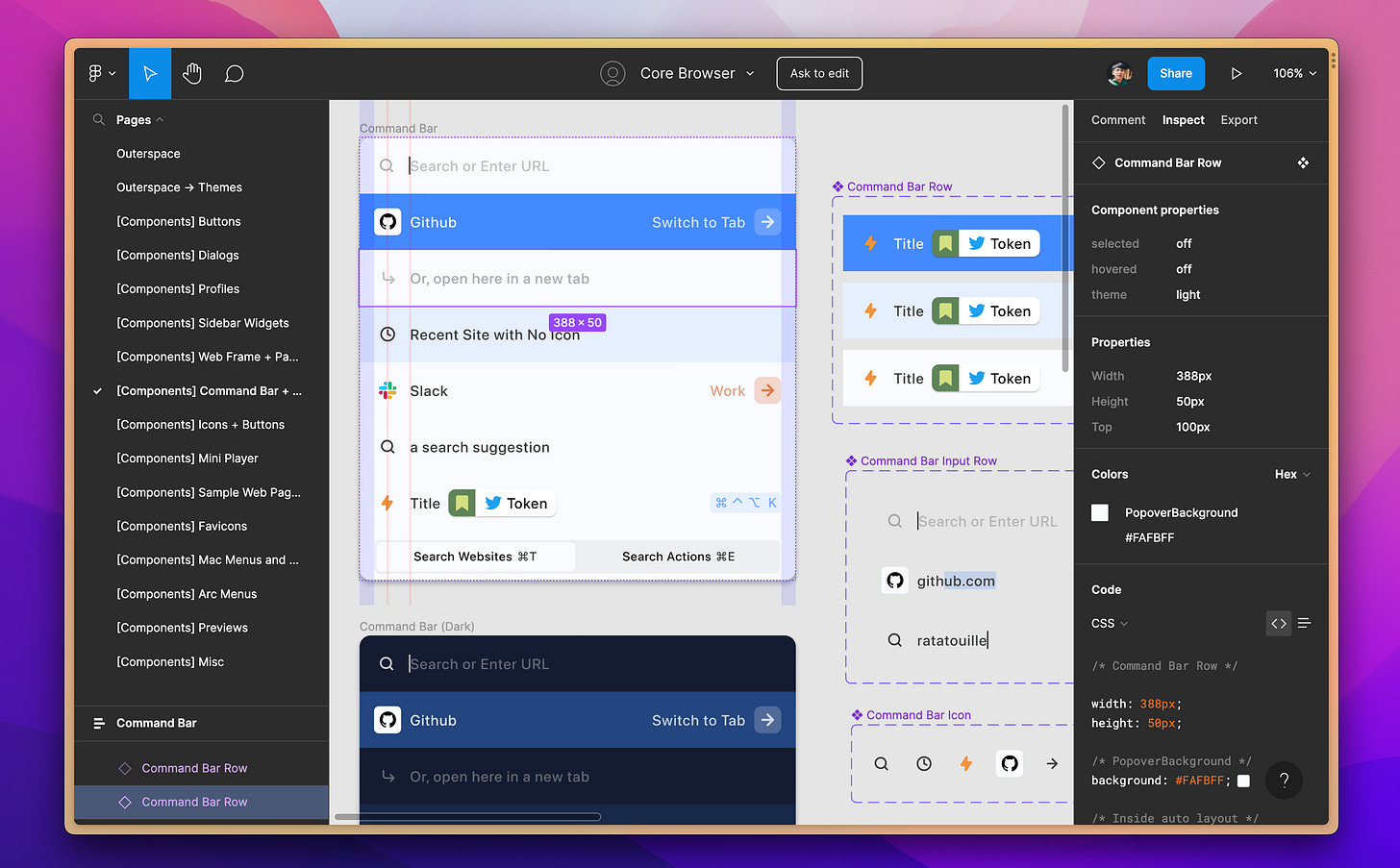Click the dark Search or Enter URL field

tap(578, 664)
